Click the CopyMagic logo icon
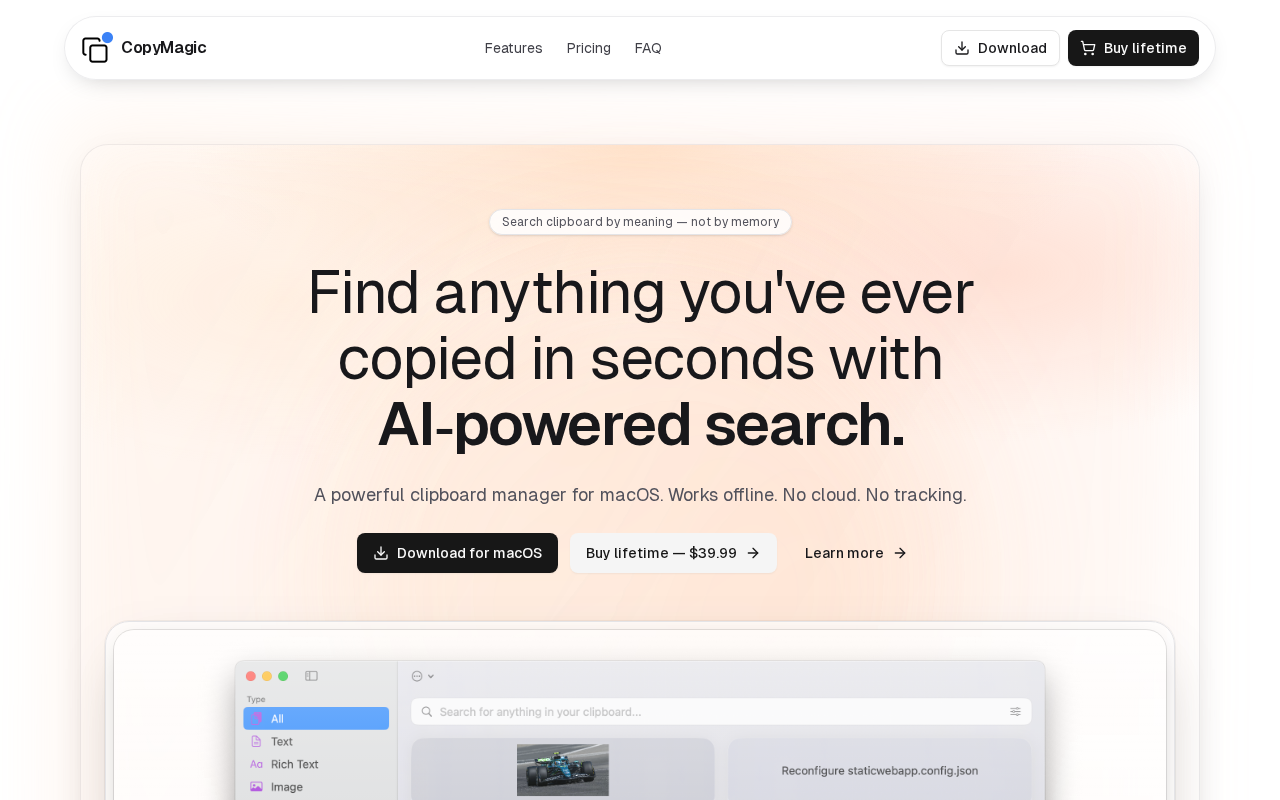Image resolution: width=1280 pixels, height=800 pixels. (97, 48)
